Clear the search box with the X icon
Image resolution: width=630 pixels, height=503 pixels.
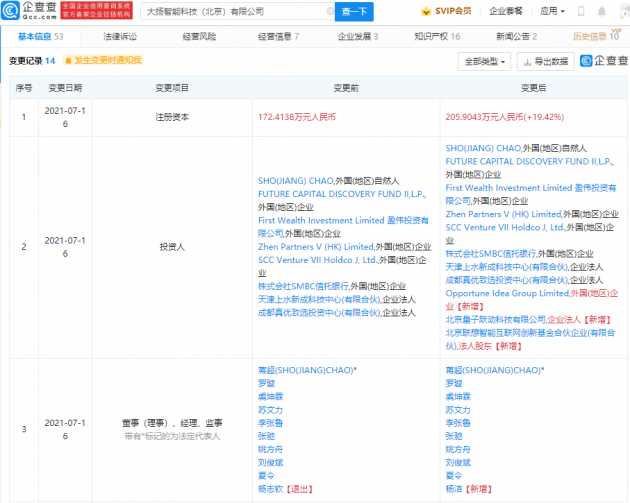click(x=330, y=11)
